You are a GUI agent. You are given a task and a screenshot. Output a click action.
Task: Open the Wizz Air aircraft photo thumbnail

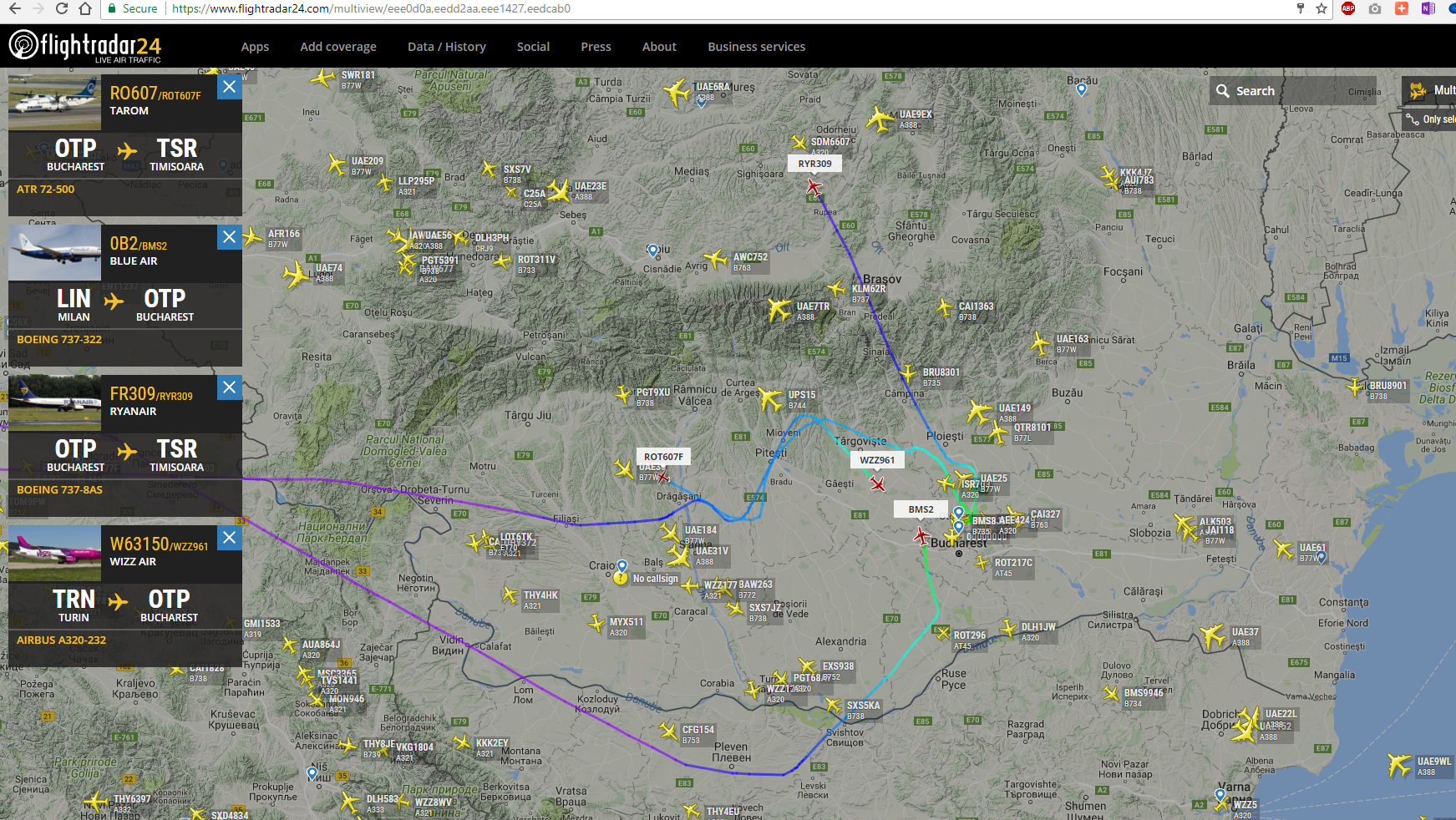click(x=54, y=553)
